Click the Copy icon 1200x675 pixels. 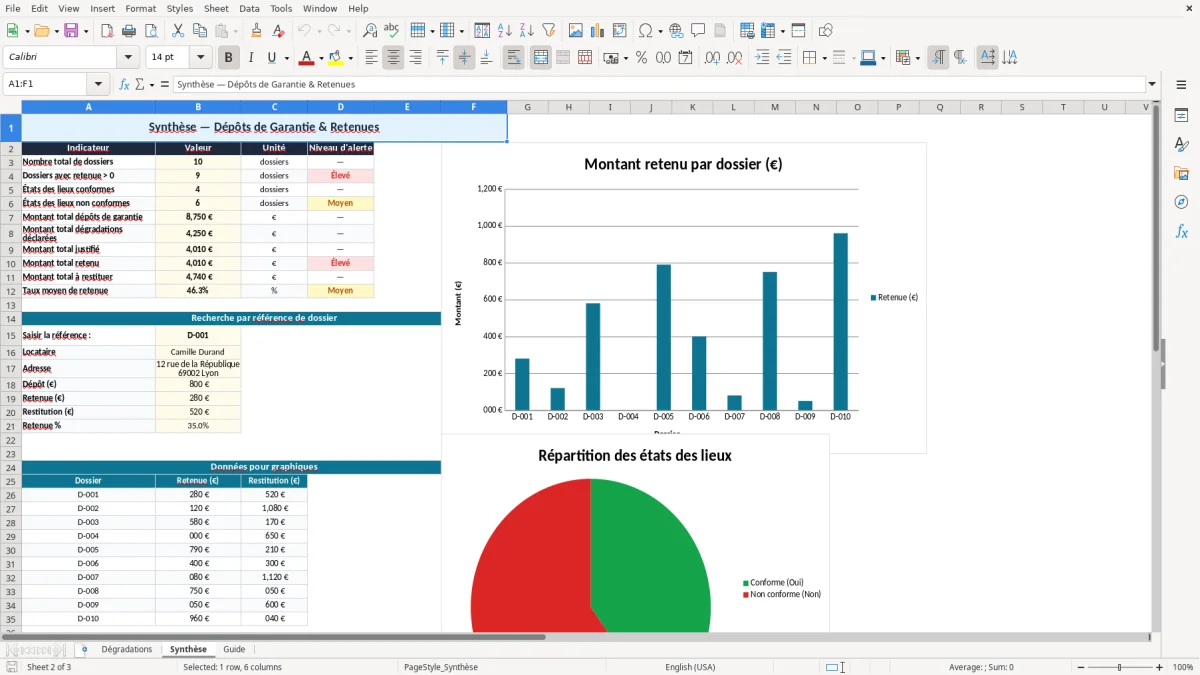198,31
